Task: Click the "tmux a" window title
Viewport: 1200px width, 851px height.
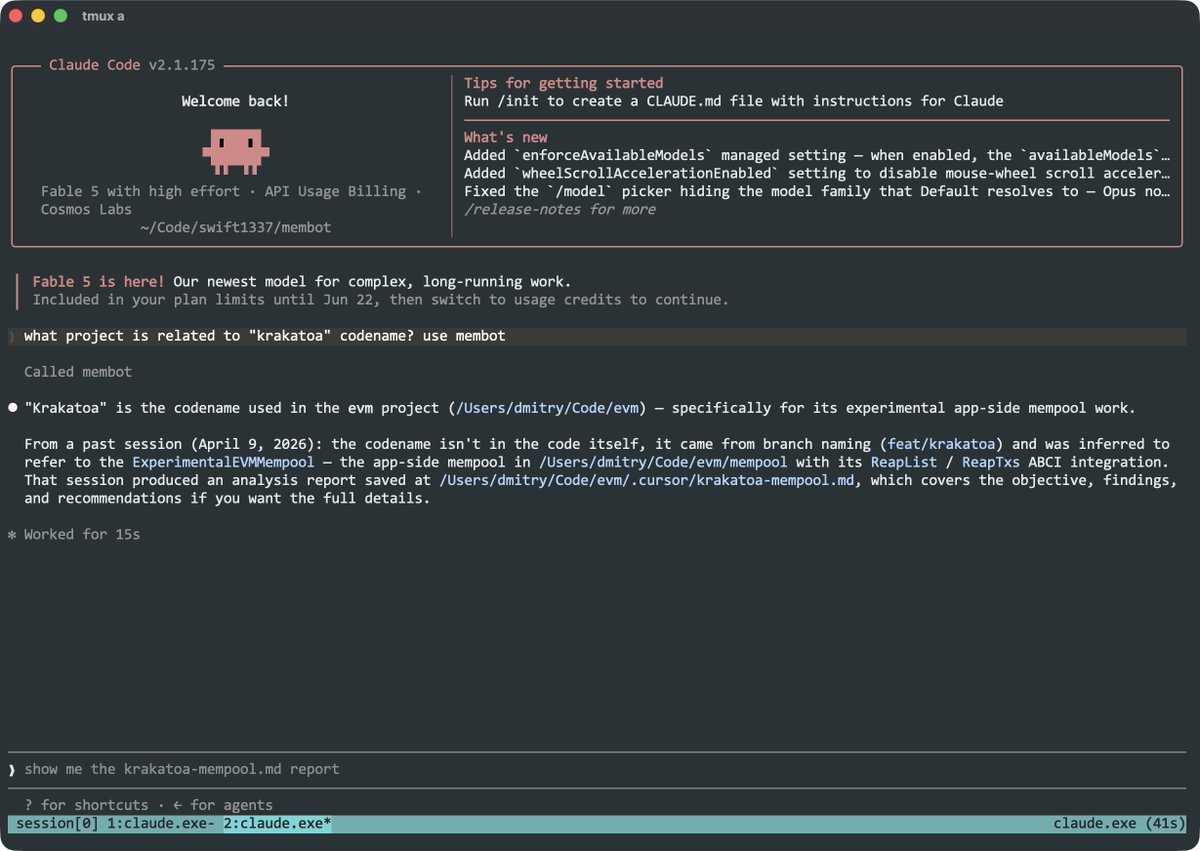Action: [x=103, y=16]
